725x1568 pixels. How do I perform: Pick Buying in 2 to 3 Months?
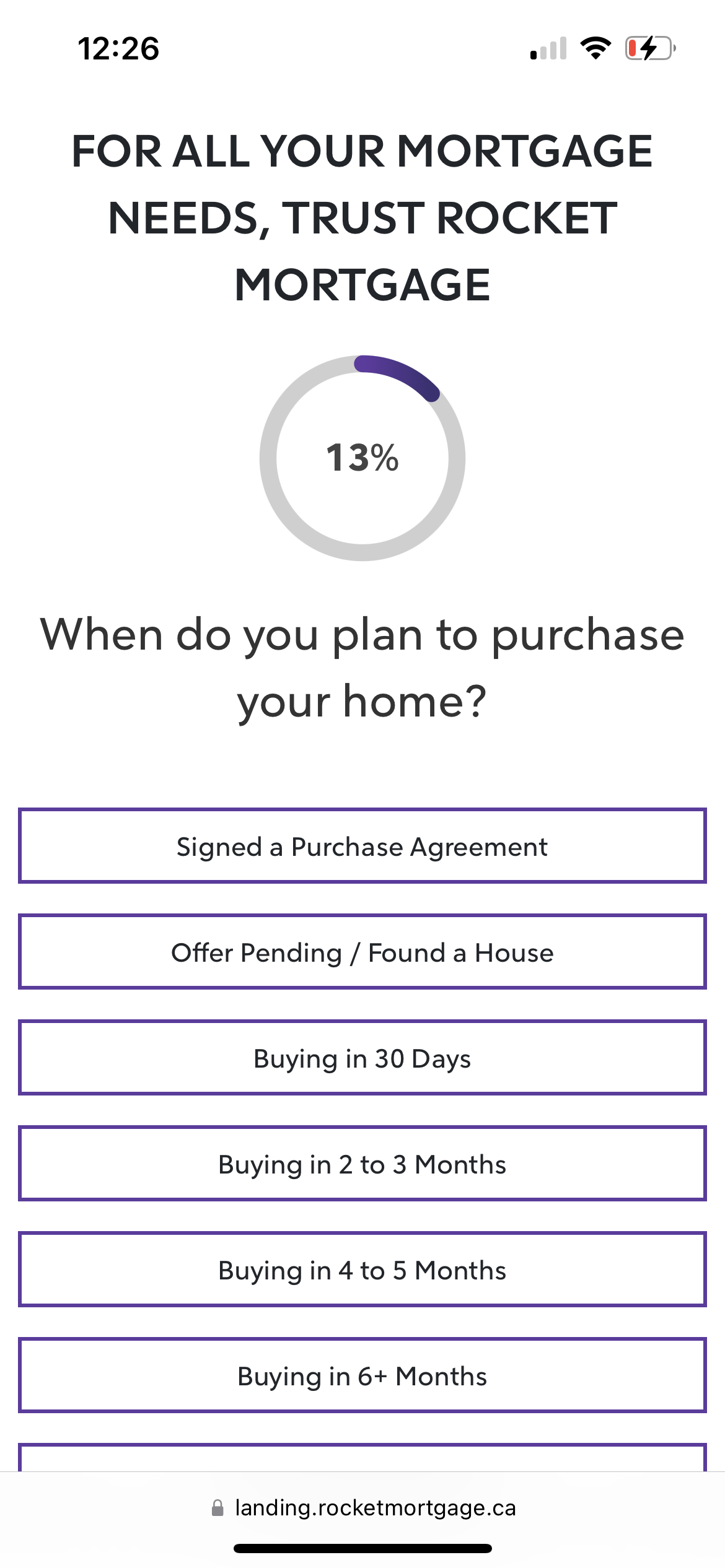click(x=362, y=1164)
